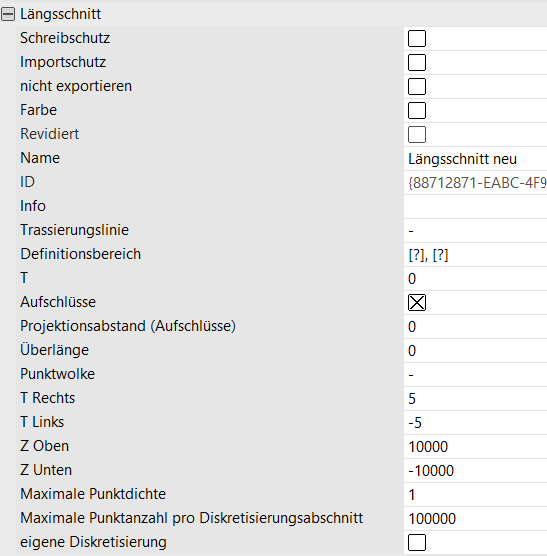
Task: Click the Revidiert checkbox
Action: 417,134
